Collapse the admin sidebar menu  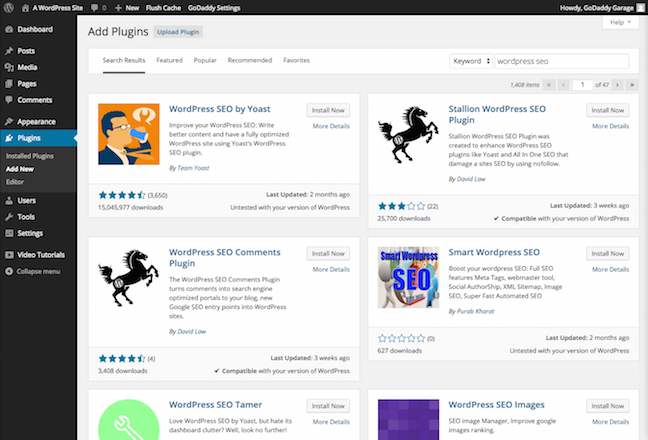(x=38, y=271)
